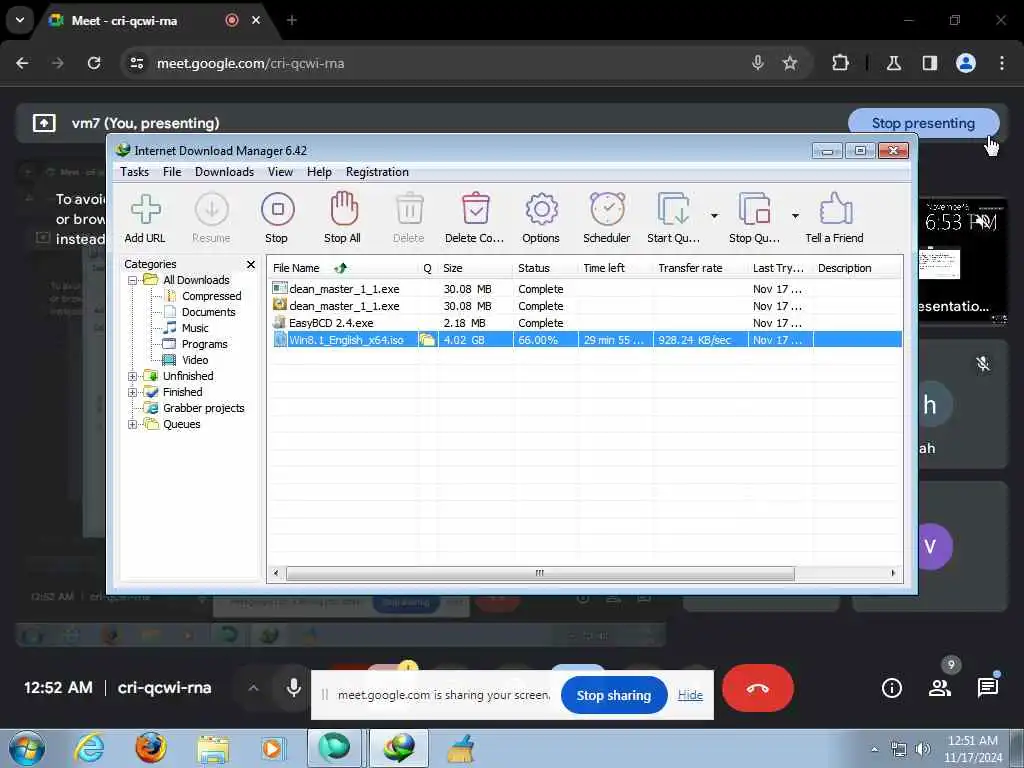Expand audio settings chevron beside microphone
Viewport: 1024px width, 768px height.
tap(253, 688)
